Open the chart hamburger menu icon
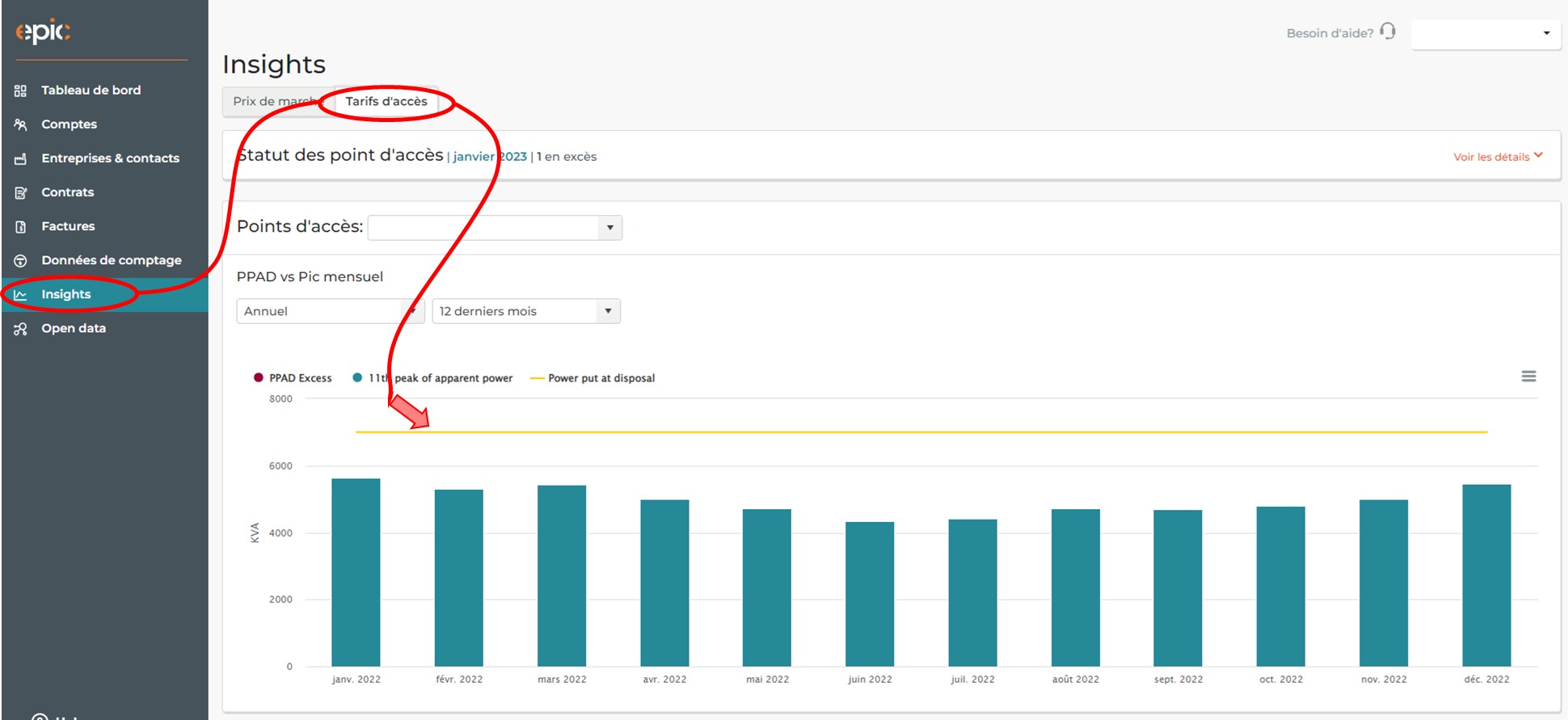 pyautogui.click(x=1528, y=377)
